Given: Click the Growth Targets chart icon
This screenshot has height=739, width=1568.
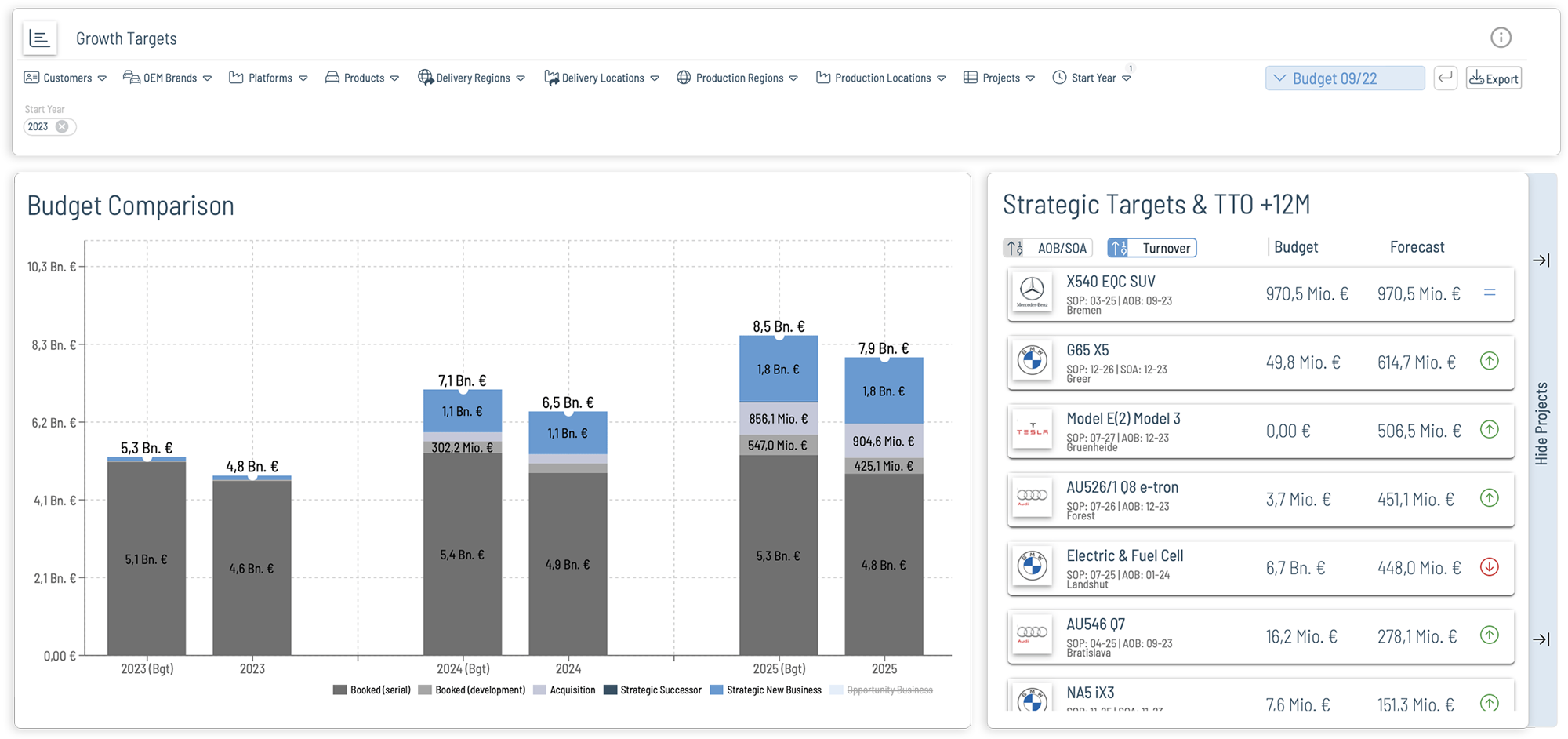Looking at the screenshot, I should (x=39, y=38).
